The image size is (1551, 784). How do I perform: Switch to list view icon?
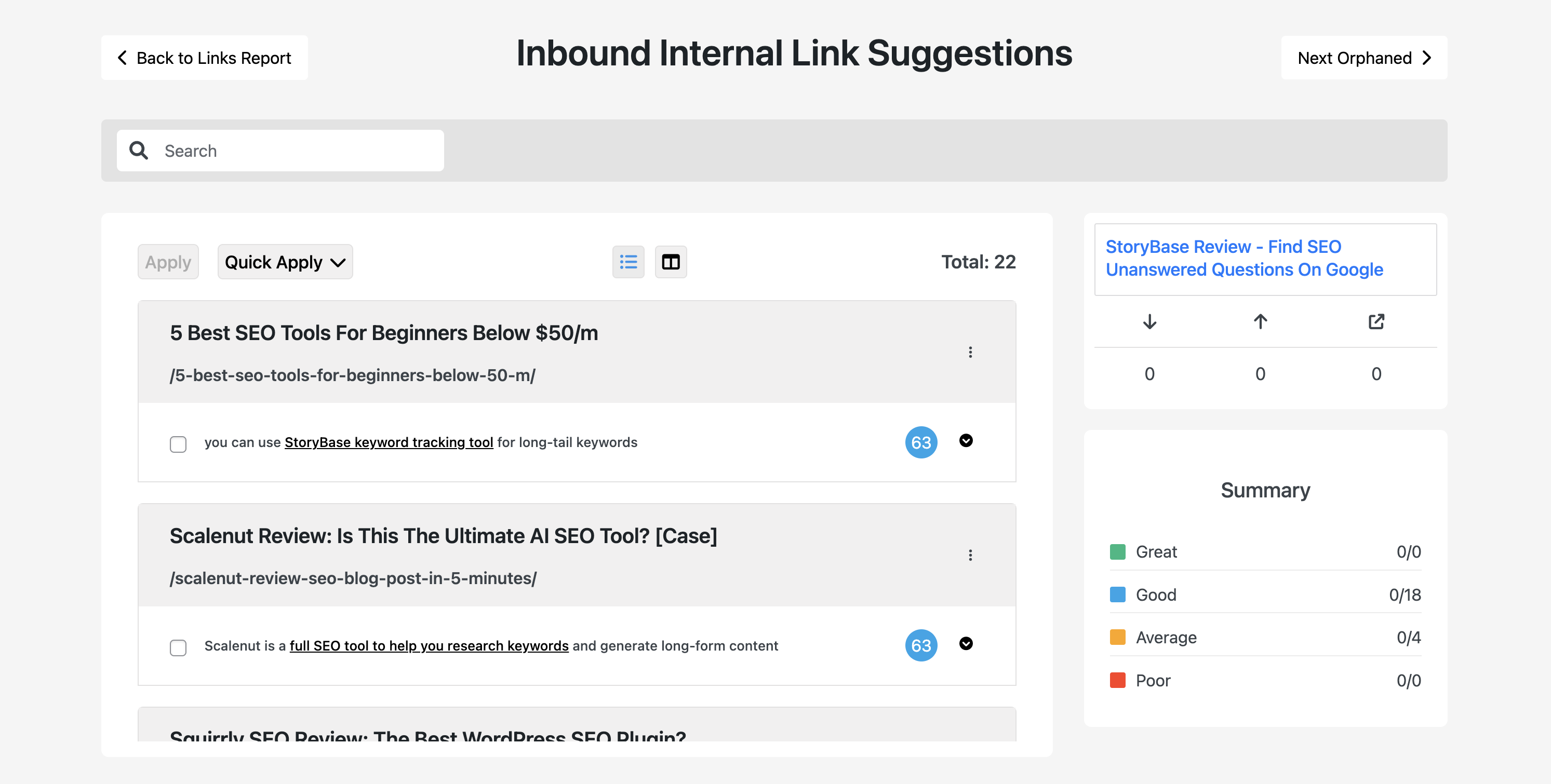point(628,262)
